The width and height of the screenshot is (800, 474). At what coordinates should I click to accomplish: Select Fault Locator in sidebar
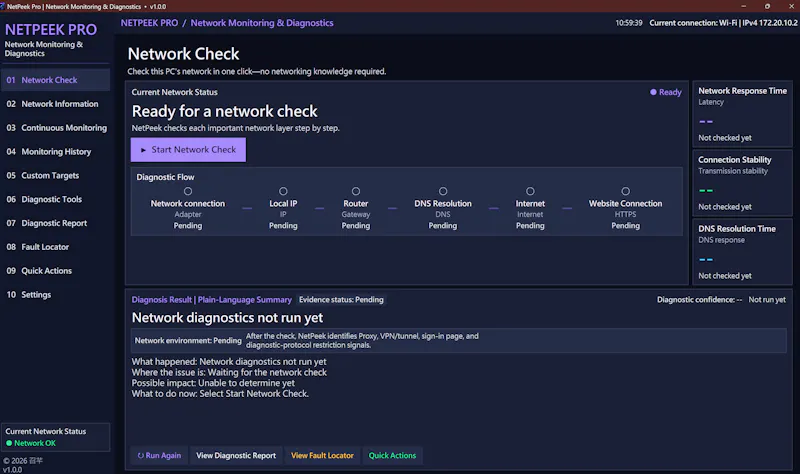pyautogui.click(x=56, y=247)
